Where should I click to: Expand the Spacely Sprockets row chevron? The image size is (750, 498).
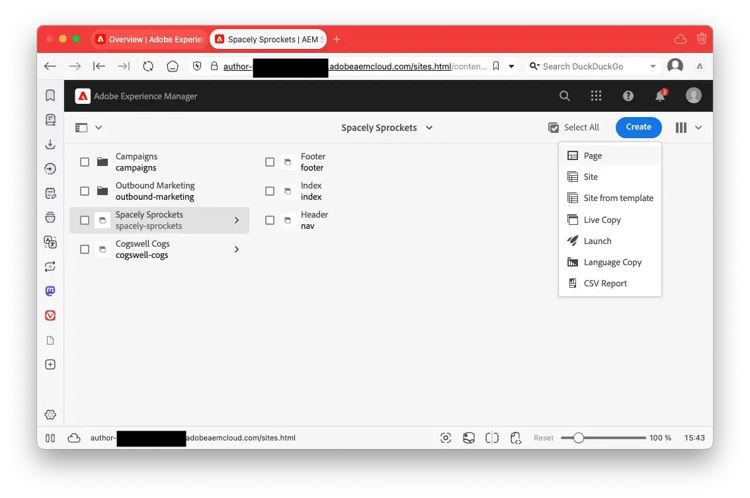(237, 221)
